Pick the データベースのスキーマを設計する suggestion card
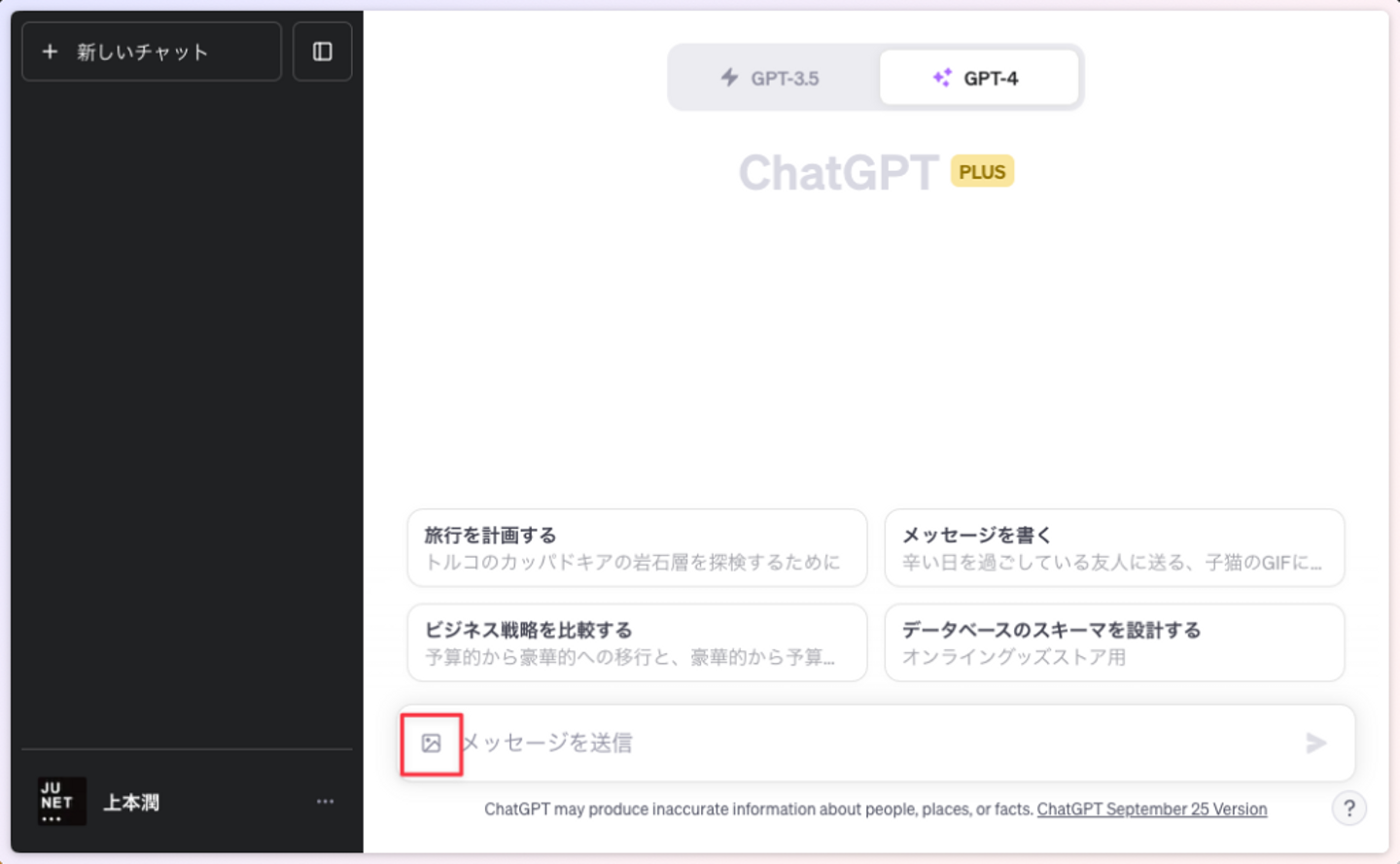Image resolution: width=1400 pixels, height=864 pixels. 1114,642
